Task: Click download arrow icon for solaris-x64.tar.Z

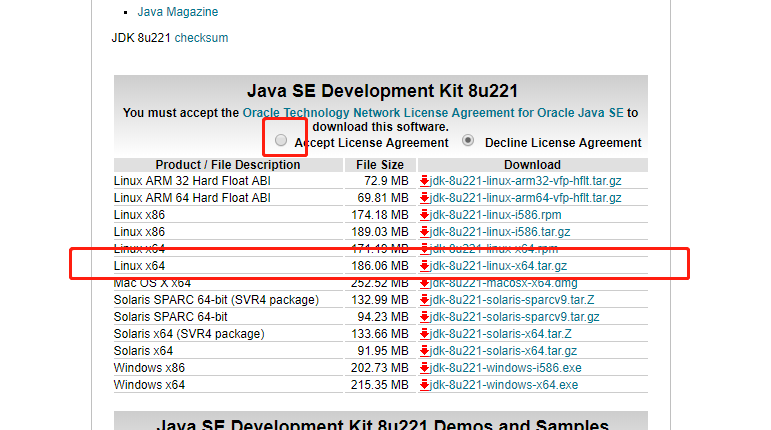Action: (x=424, y=334)
